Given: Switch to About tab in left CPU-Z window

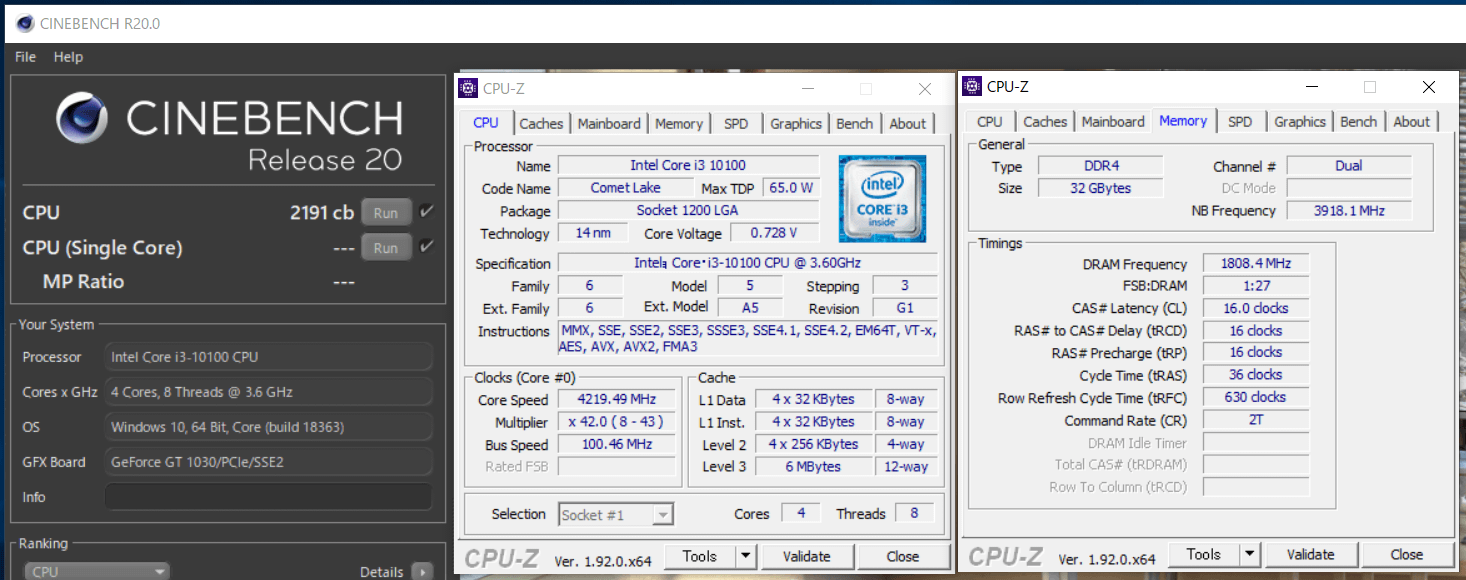Looking at the screenshot, I should [908, 124].
